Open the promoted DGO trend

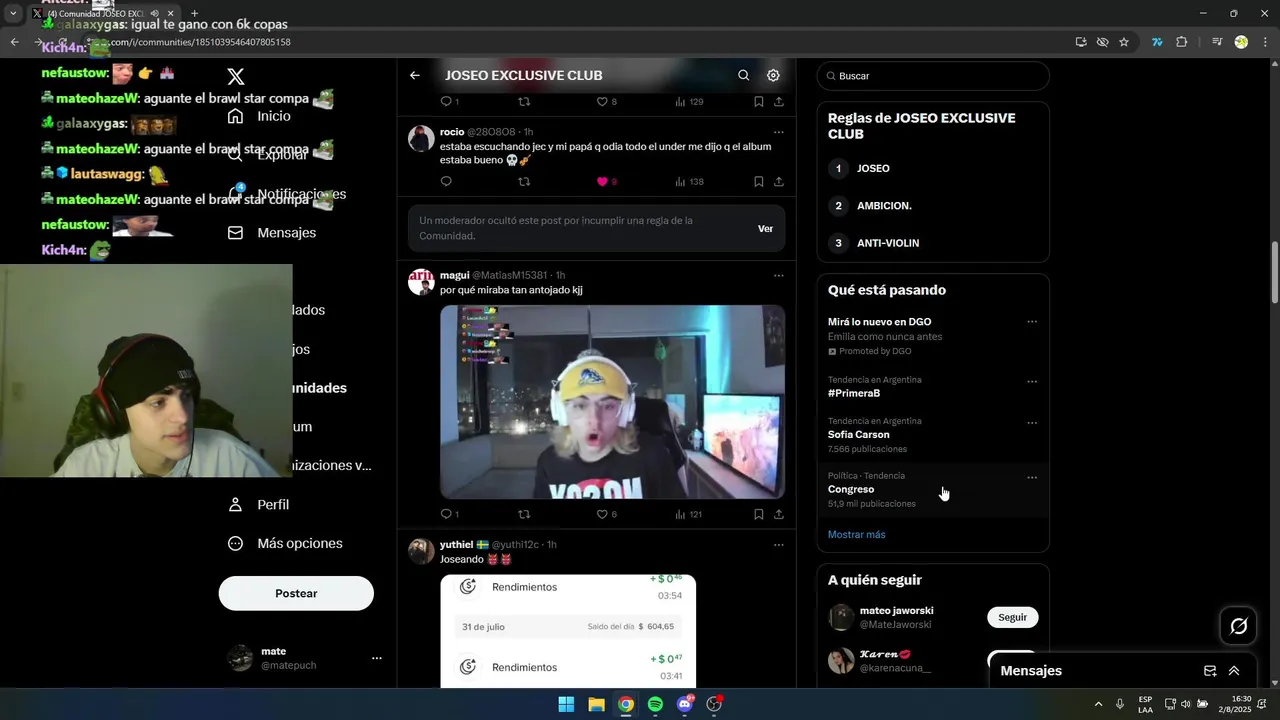[x=933, y=336]
